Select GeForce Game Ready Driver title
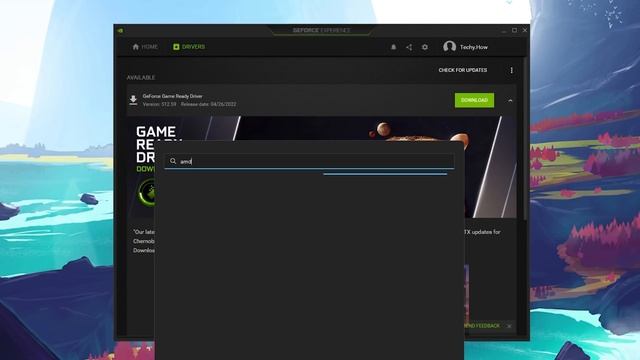 pyautogui.click(x=173, y=96)
